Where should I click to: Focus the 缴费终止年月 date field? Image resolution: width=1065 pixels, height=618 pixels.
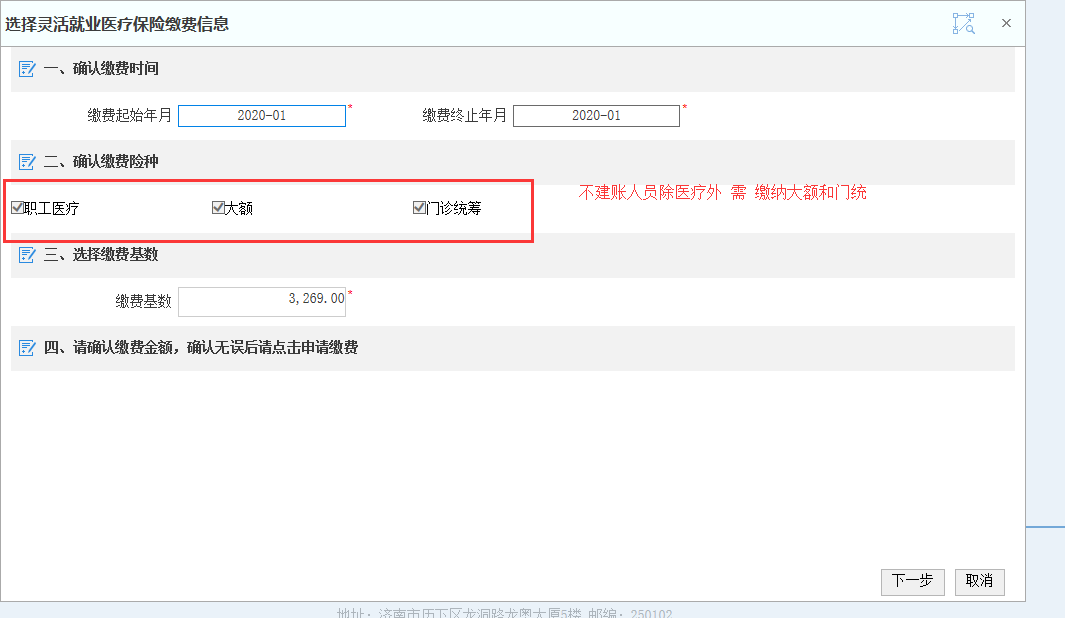tap(596, 115)
